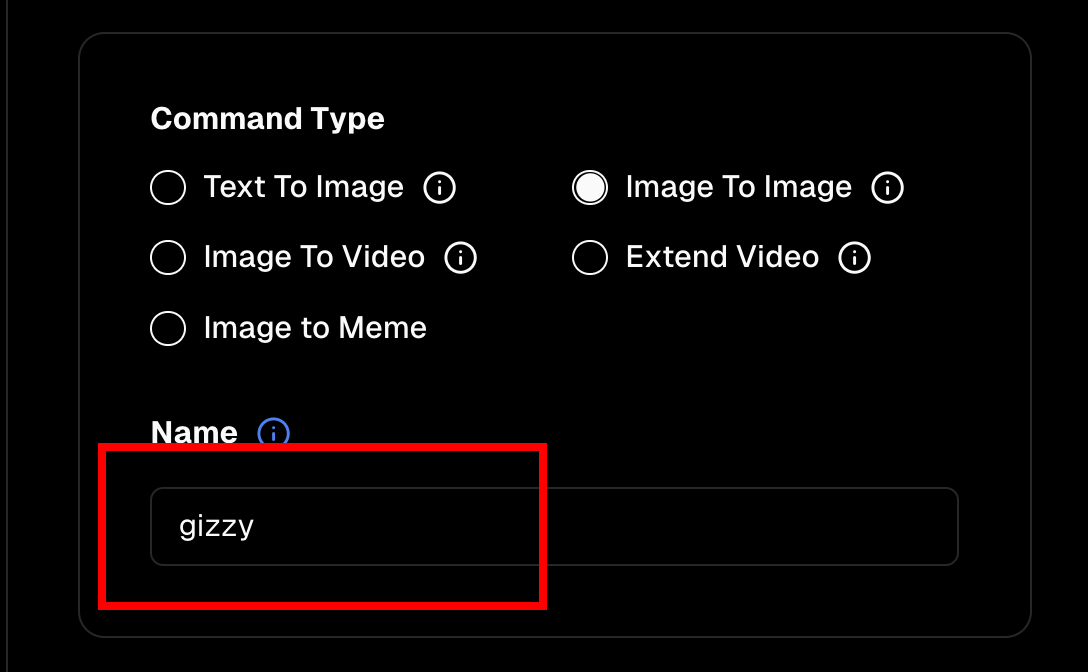This screenshot has width=1088, height=672.
Task: Enable the Extend Video radio option
Action: click(590, 258)
